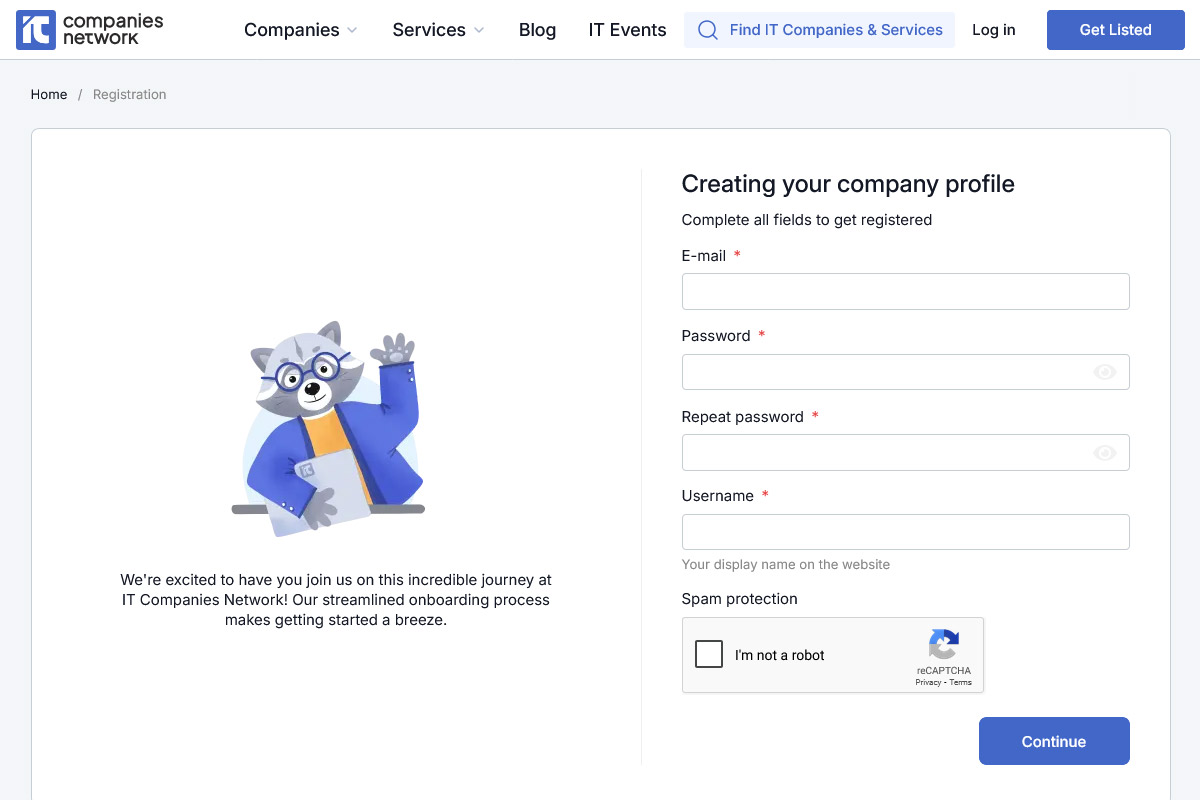Click the Find IT Companies & Services search
The height and width of the screenshot is (800, 1200).
coord(835,30)
